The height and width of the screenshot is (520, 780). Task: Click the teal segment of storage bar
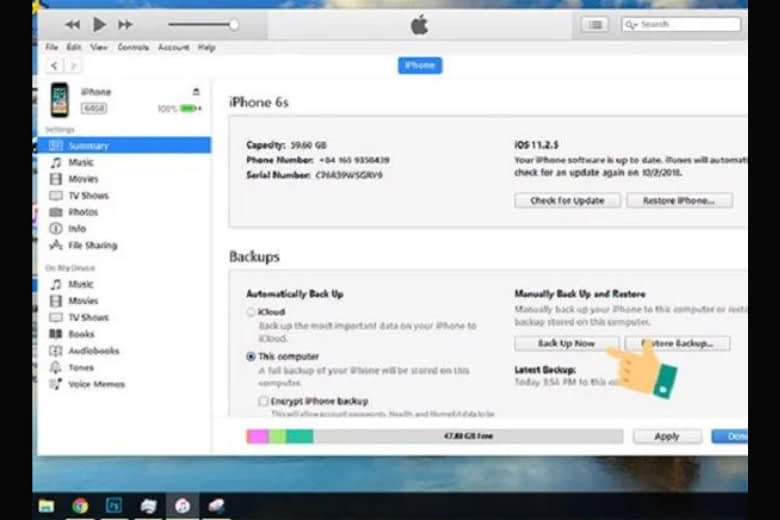point(299,436)
